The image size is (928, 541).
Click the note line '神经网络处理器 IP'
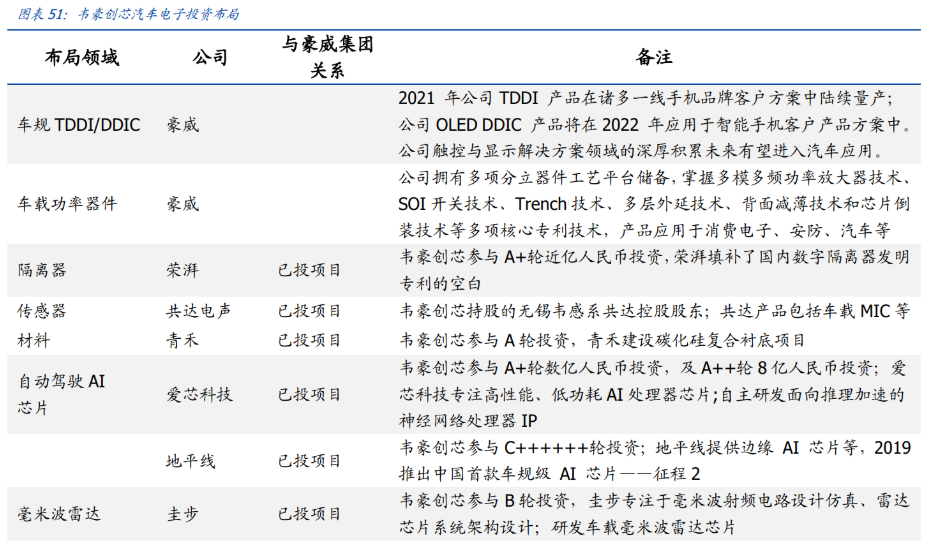click(468, 421)
